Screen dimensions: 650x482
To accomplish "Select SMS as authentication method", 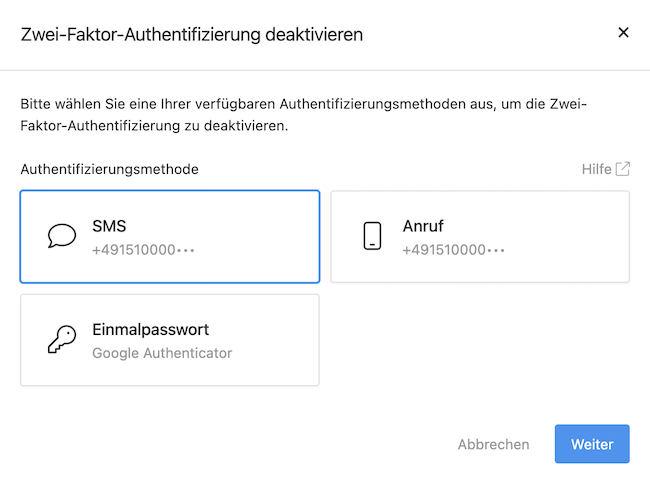I will [x=170, y=237].
